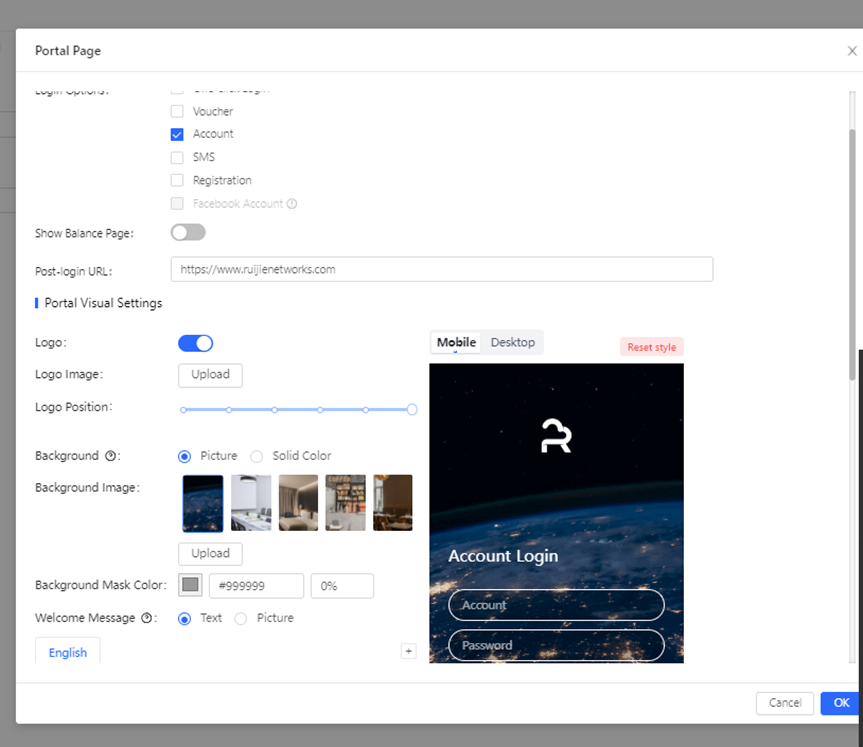Screen dimensions: 863x747
Task: Choose the meeting room background thumbnail
Action: pos(251,503)
